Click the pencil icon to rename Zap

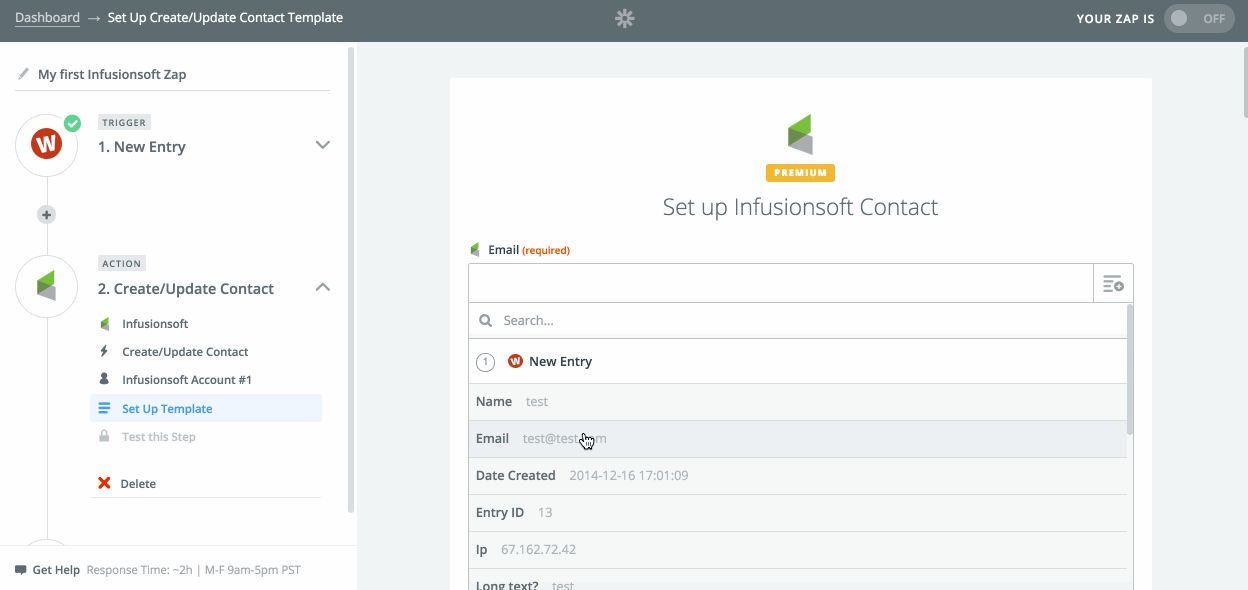pyautogui.click(x=23, y=74)
